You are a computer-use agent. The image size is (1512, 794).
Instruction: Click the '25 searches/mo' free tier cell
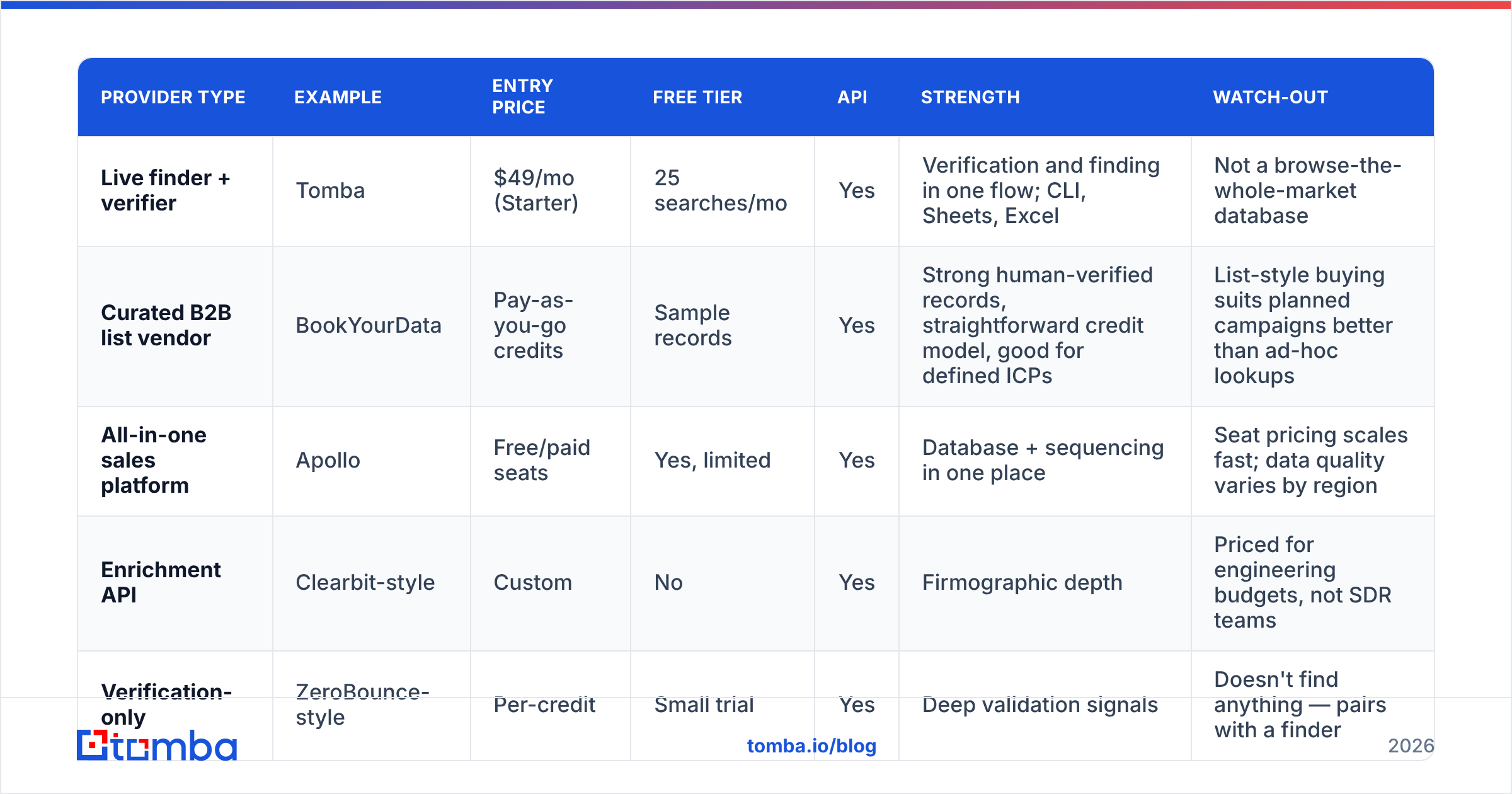pos(723,191)
